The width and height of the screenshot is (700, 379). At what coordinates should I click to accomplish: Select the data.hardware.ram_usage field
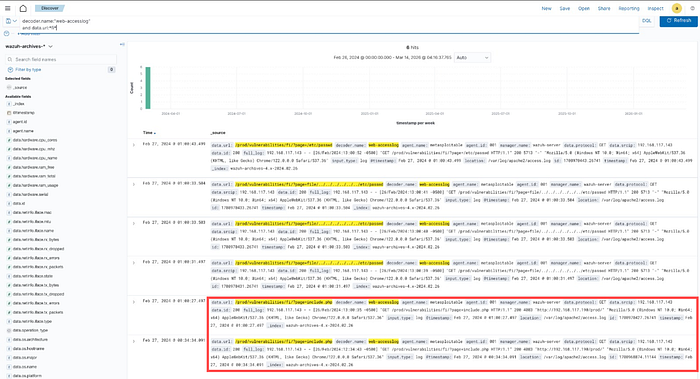click(36, 185)
